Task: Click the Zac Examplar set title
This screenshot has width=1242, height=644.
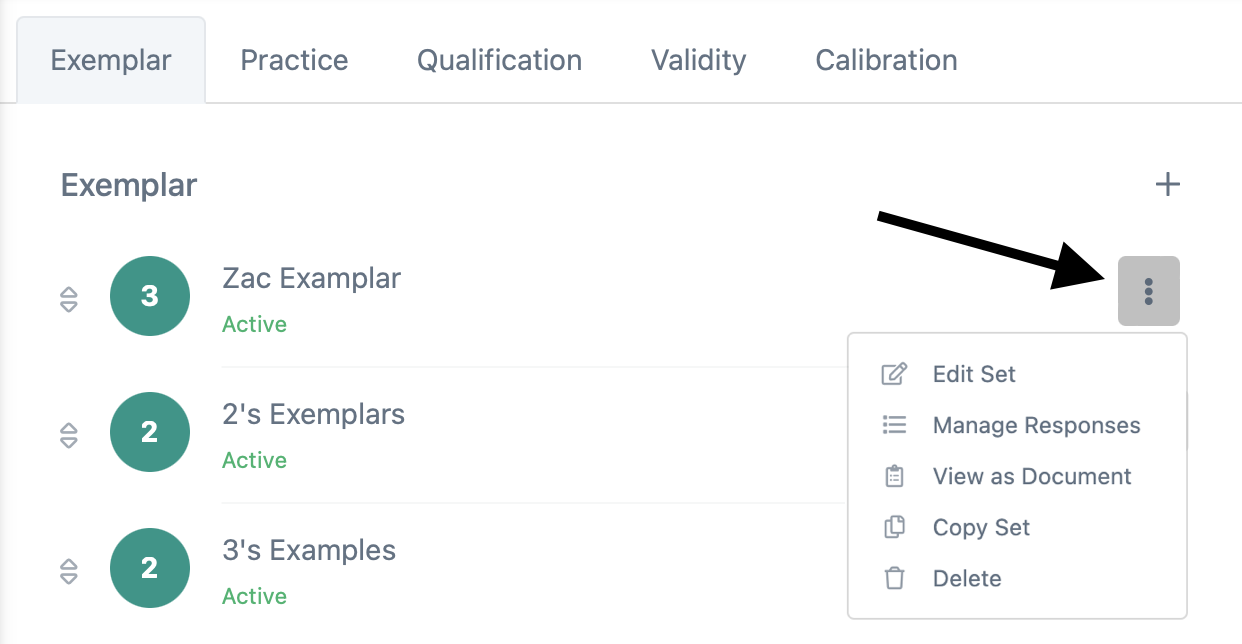Action: [311, 278]
